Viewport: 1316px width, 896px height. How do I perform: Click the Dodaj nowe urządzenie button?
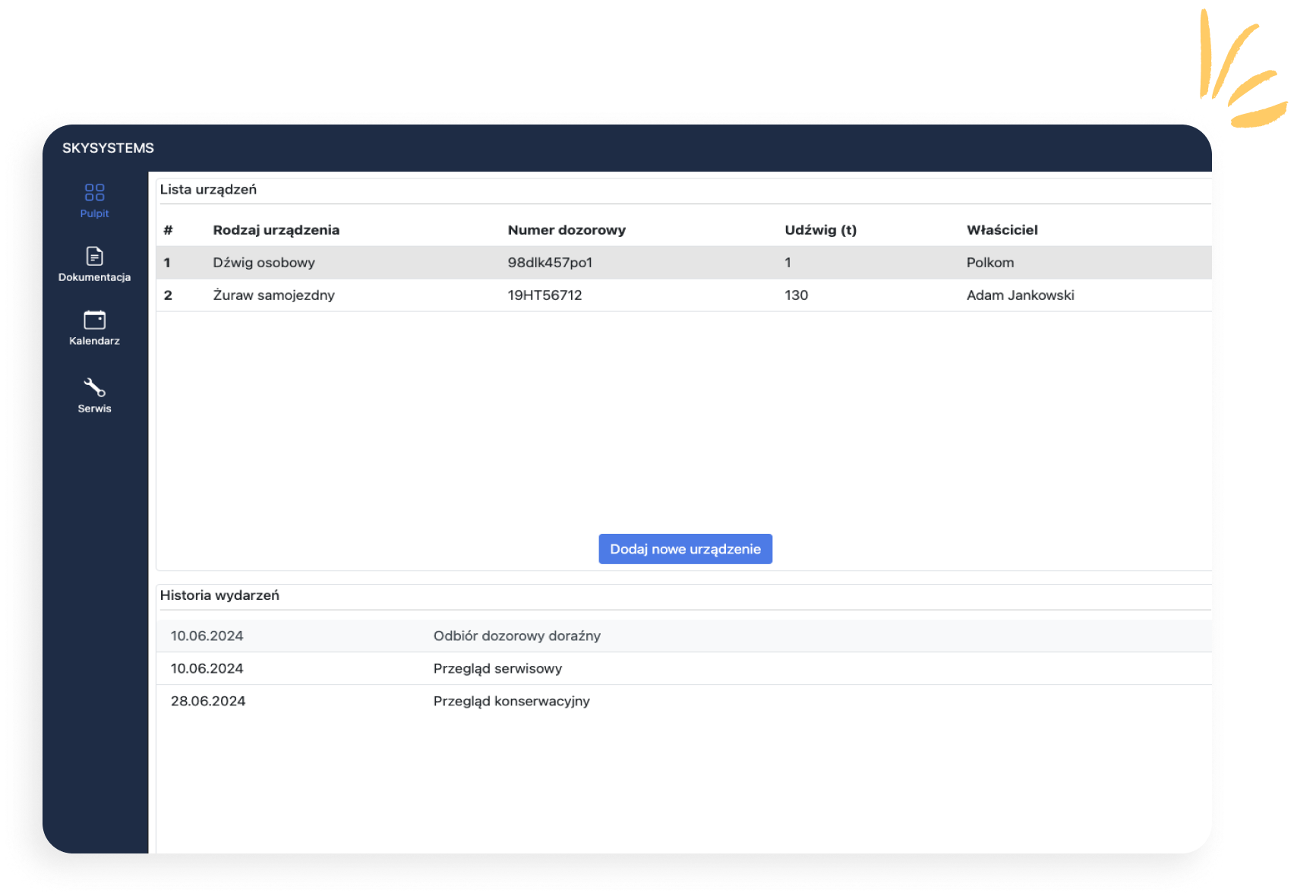tap(685, 549)
